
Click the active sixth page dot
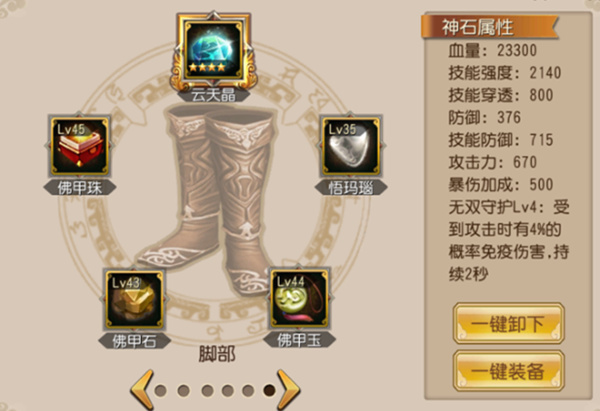click(269, 390)
